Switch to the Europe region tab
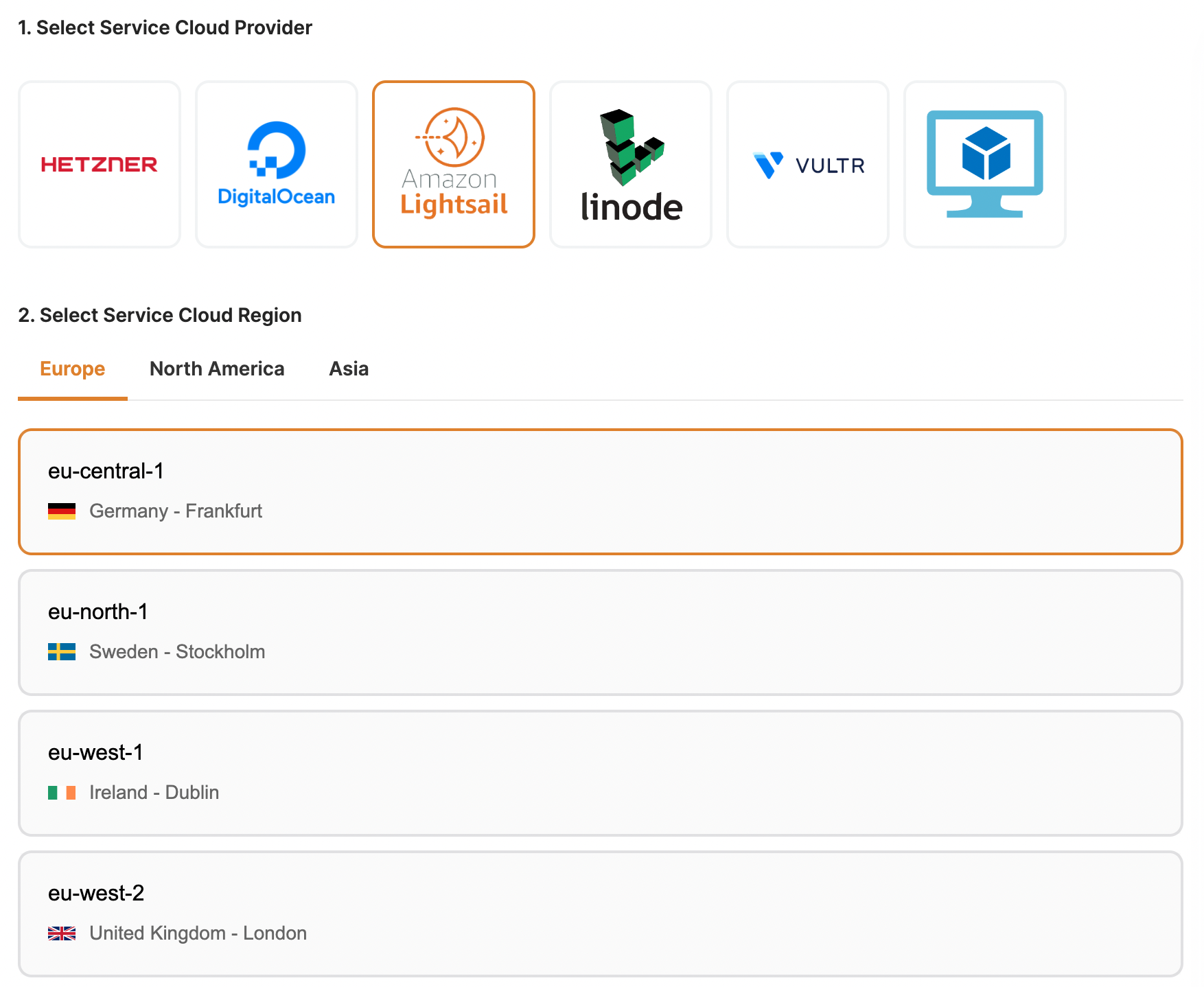Screen dimensions: 1204x987 (72, 369)
